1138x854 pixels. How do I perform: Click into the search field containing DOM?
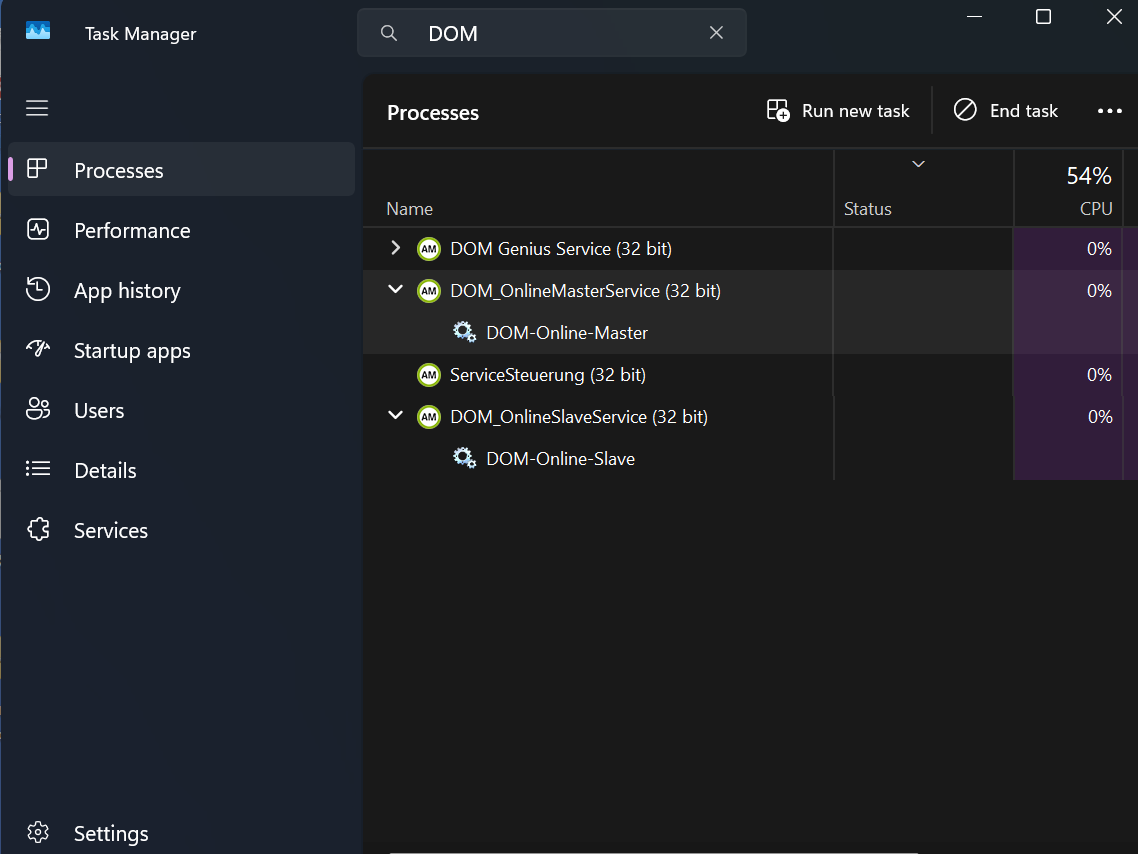(x=560, y=33)
